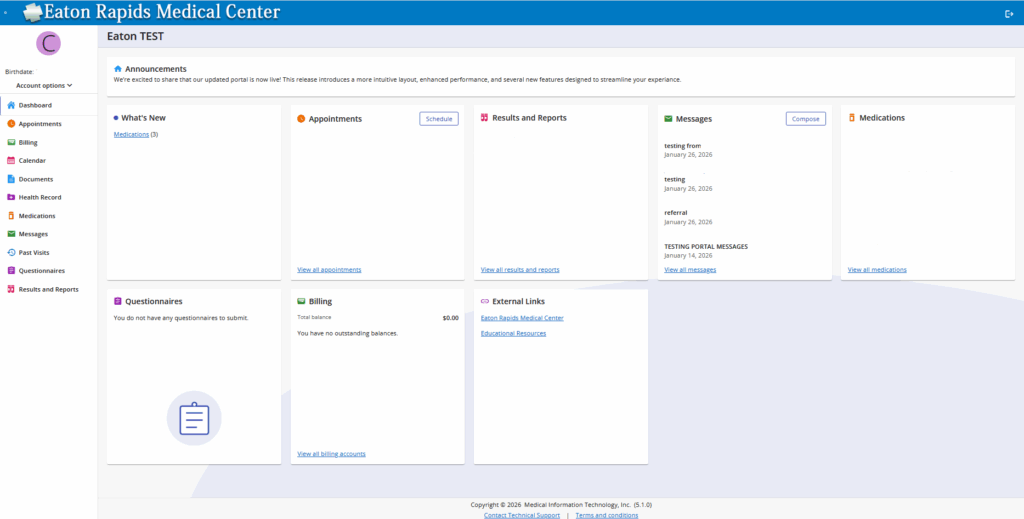Screen dimensions: 1024x519
Task: Click the Calendar icon in sidebar
Action: (11, 160)
